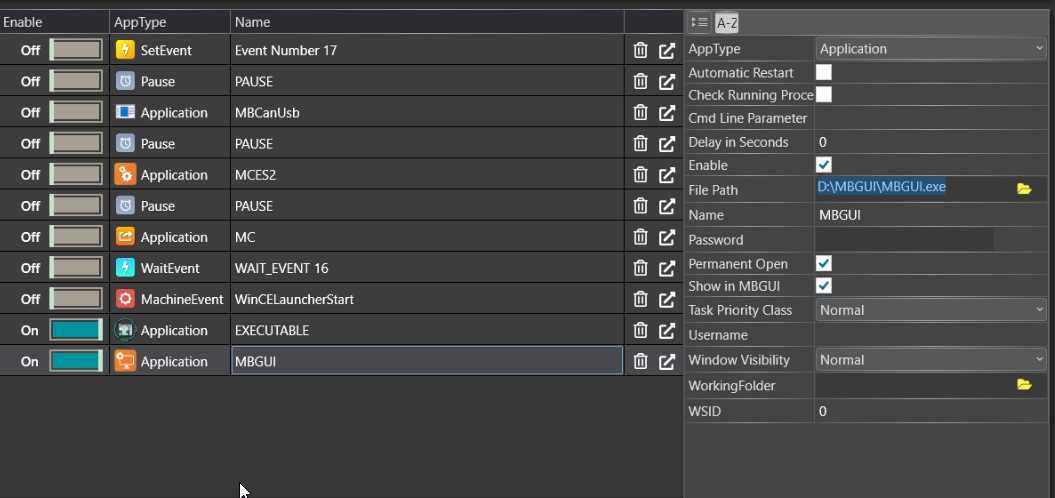
Task: Uncheck the Permanent Open checkbox
Action: pyautogui.click(x=824, y=263)
